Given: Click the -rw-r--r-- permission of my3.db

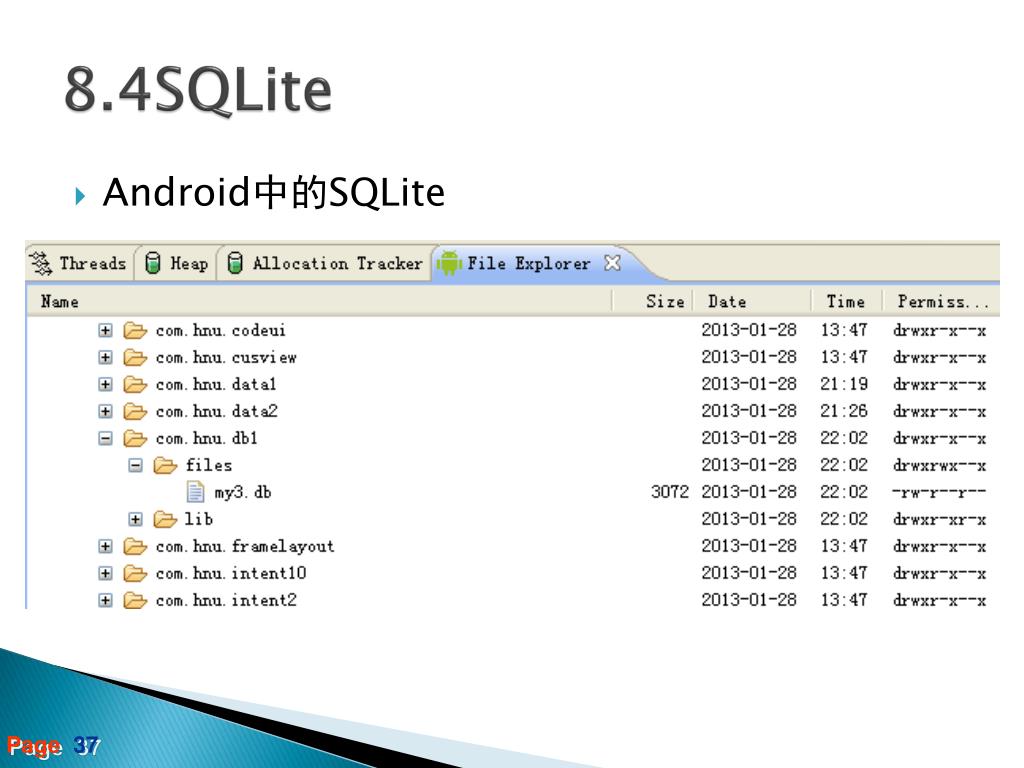Looking at the screenshot, I should 939,492.
